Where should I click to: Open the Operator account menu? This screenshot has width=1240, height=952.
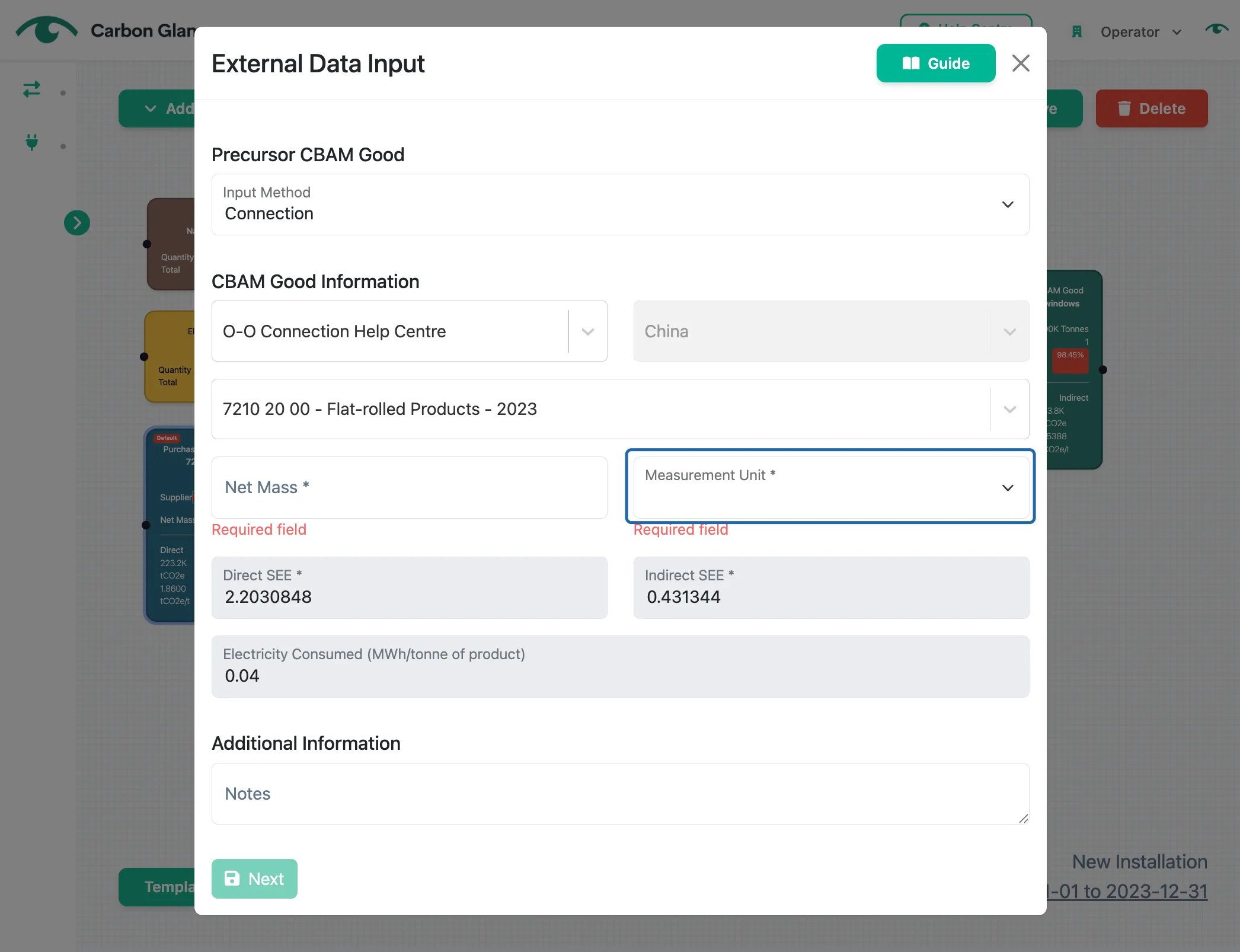[1140, 32]
